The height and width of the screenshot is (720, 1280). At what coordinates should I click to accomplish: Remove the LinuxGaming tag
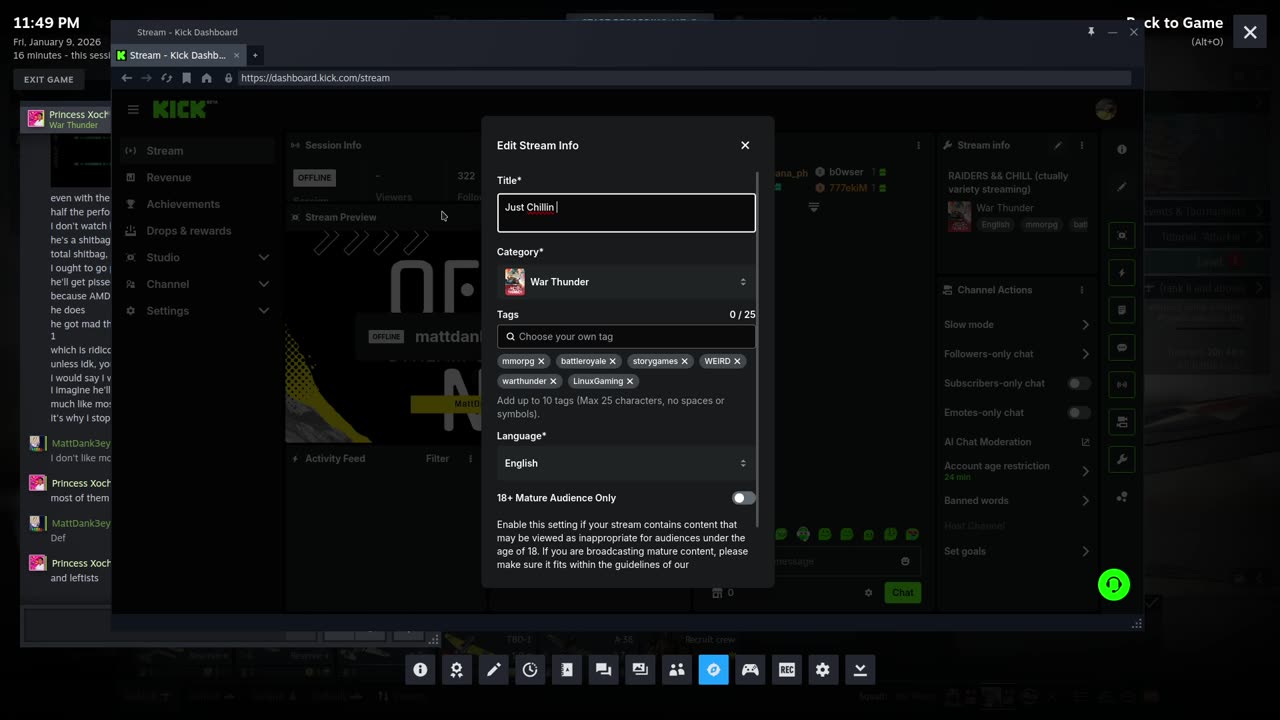(630, 381)
